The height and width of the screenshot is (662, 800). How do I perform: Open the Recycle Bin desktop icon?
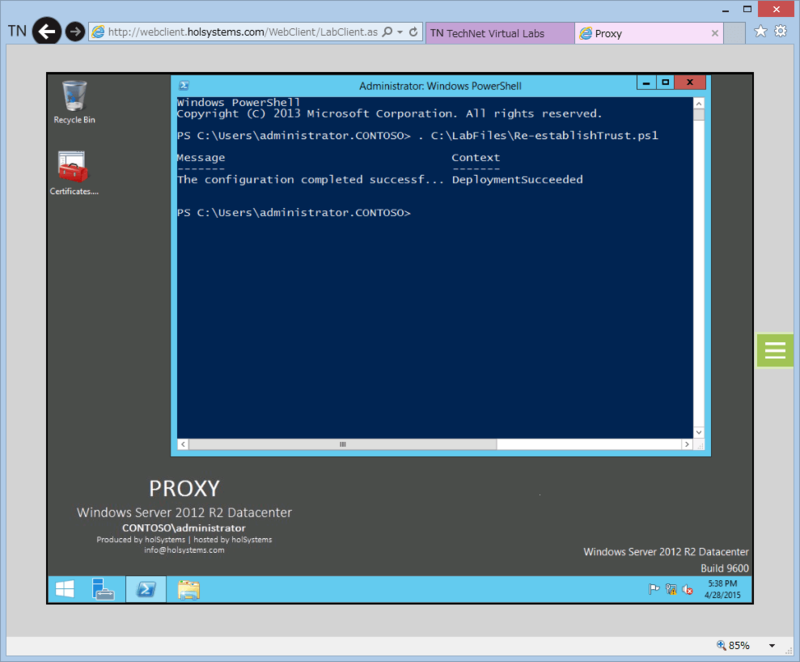(74, 103)
